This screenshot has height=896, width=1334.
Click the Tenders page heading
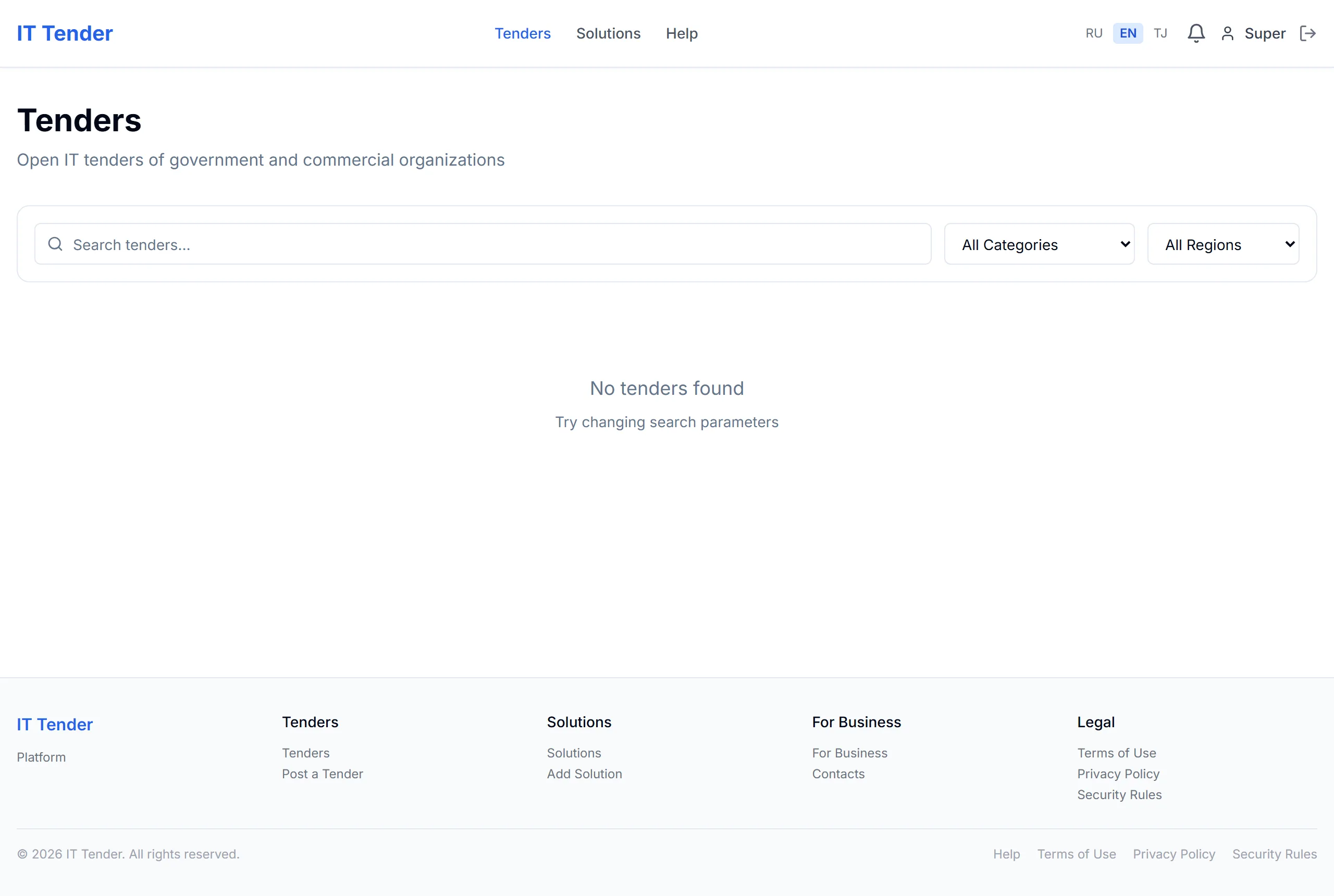tap(79, 120)
